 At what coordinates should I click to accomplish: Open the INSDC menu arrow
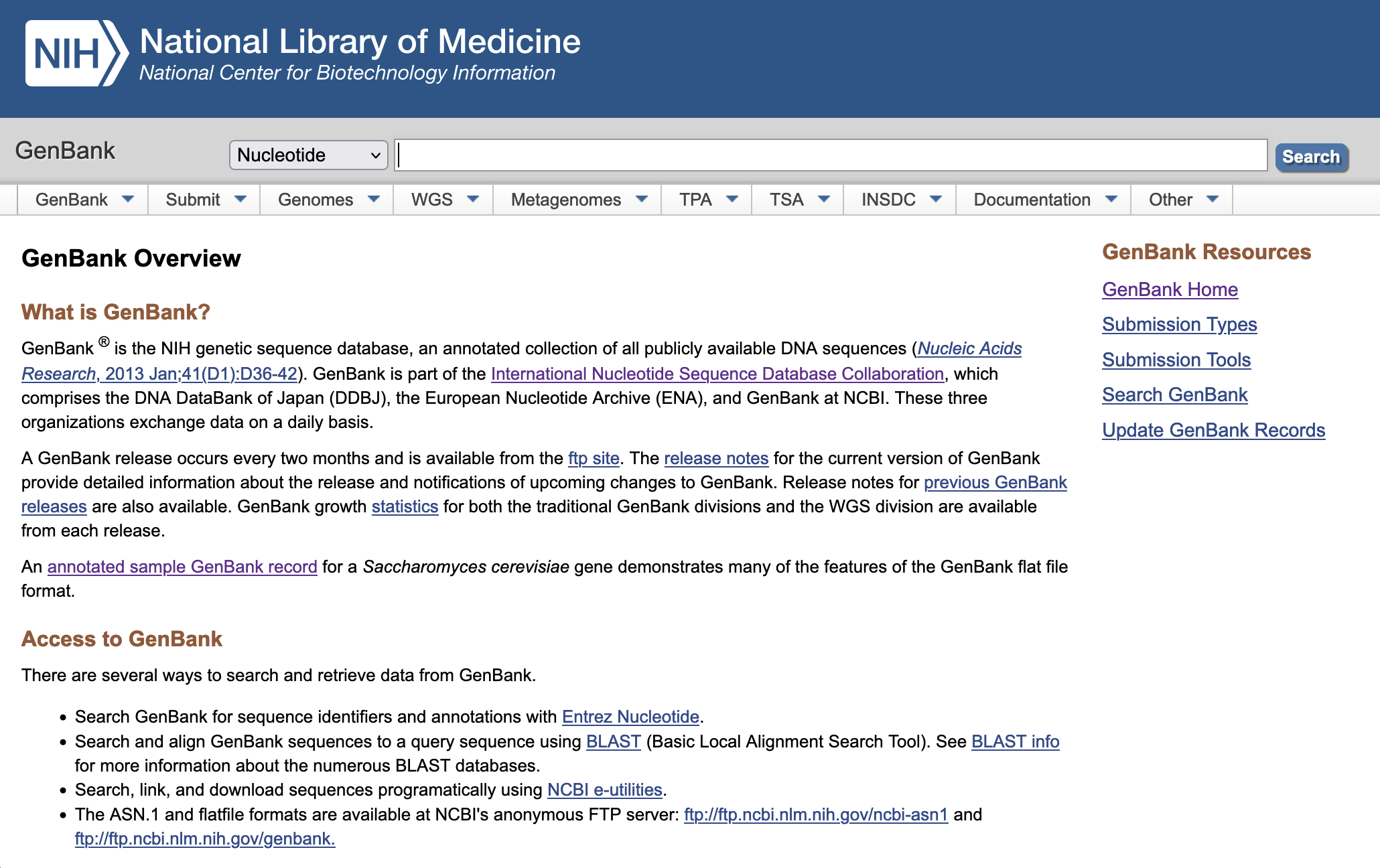937,199
